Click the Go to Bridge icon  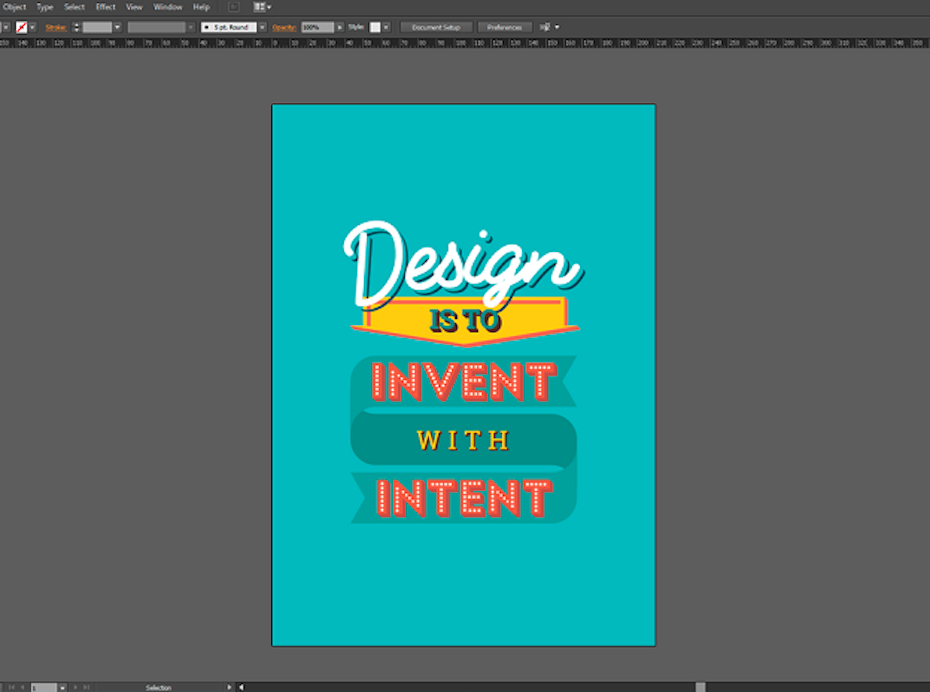pyautogui.click(x=234, y=7)
